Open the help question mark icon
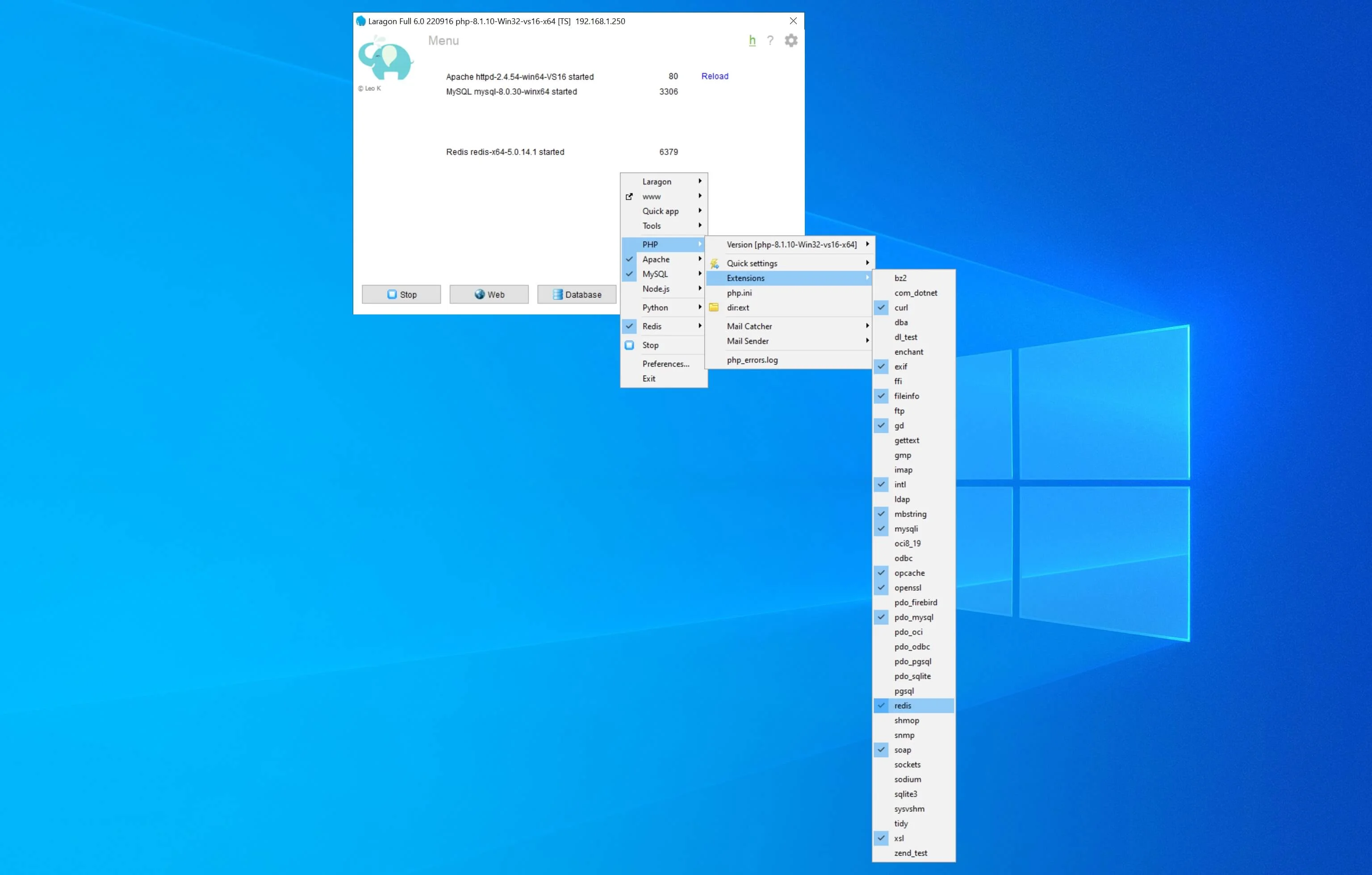 click(770, 41)
